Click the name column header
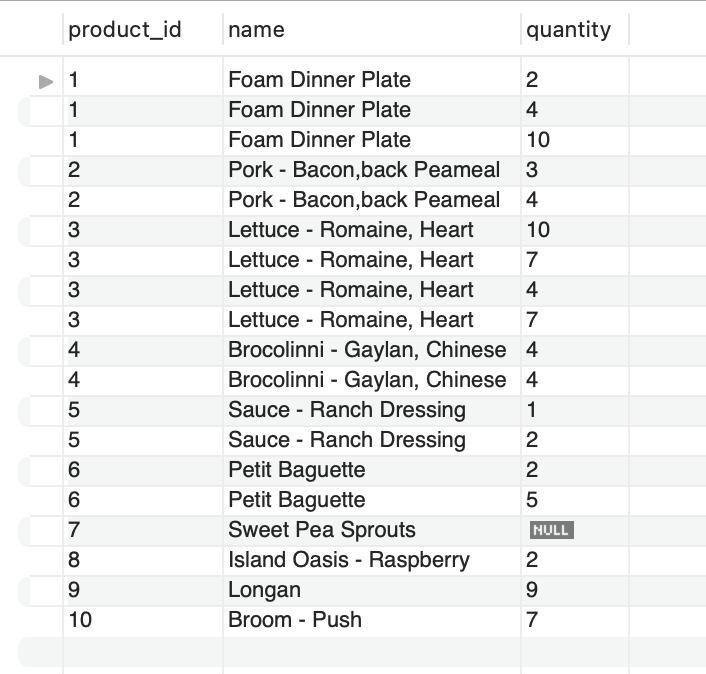 pyautogui.click(x=256, y=30)
